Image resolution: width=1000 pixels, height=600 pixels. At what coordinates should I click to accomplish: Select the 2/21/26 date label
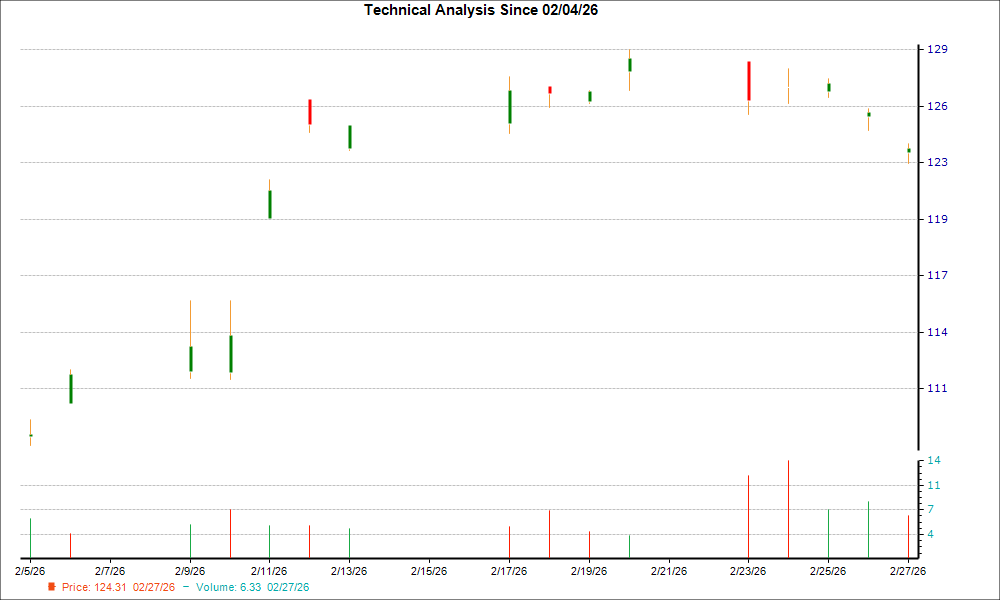pyautogui.click(x=668, y=569)
